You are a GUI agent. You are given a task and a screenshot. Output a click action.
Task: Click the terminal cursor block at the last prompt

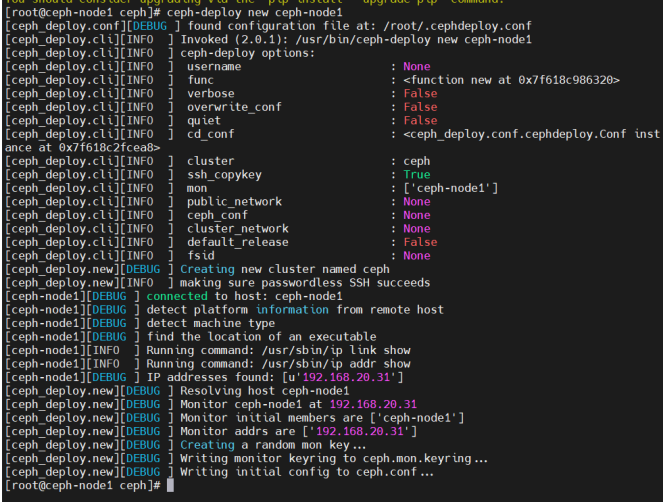click(x=170, y=485)
